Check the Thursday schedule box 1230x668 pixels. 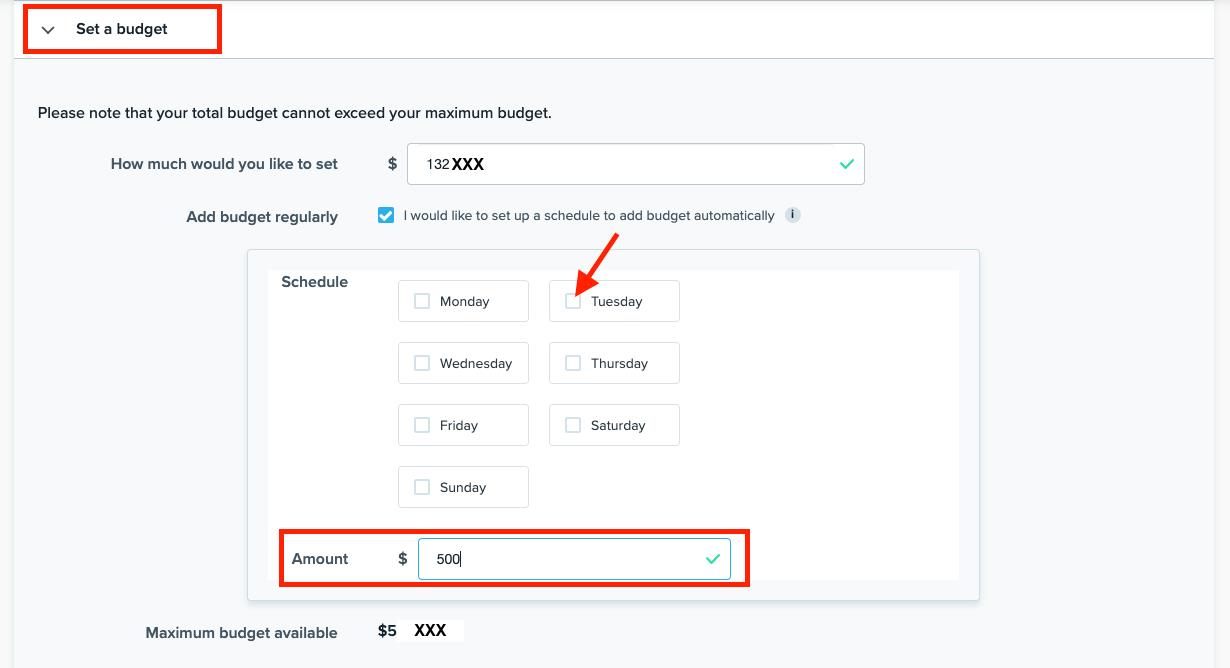click(x=573, y=363)
